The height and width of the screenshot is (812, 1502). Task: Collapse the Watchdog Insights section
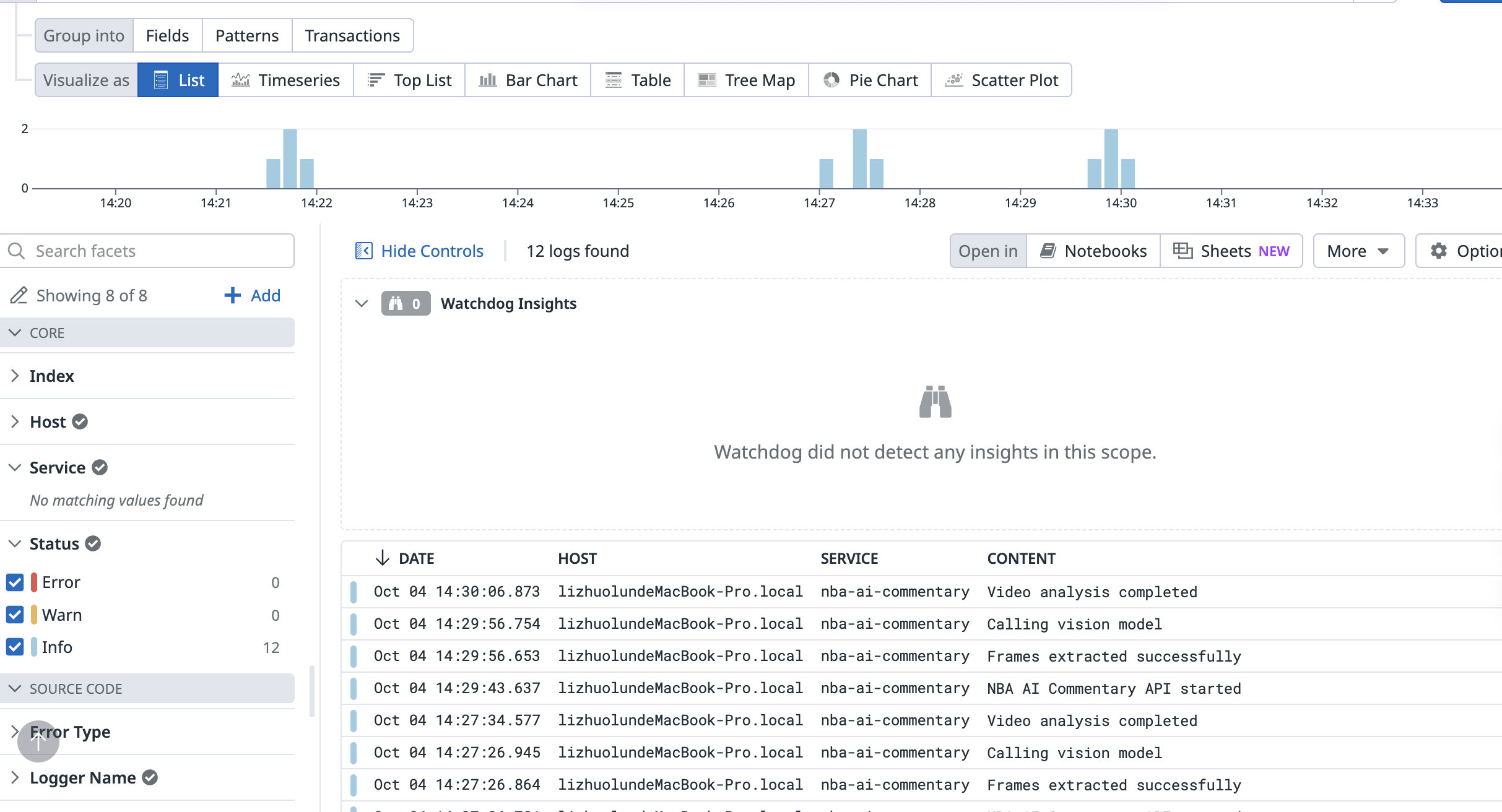pos(362,303)
